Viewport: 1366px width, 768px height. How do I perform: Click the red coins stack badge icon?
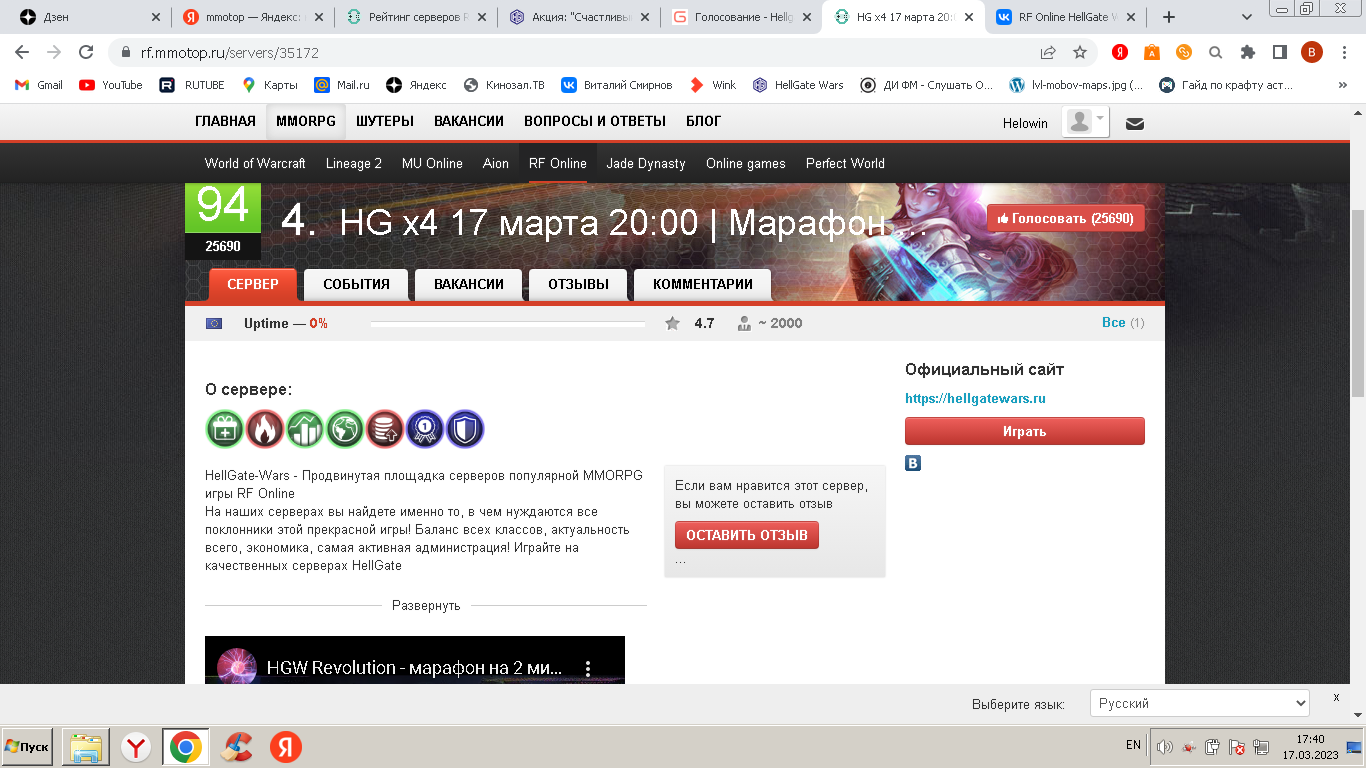click(x=385, y=429)
